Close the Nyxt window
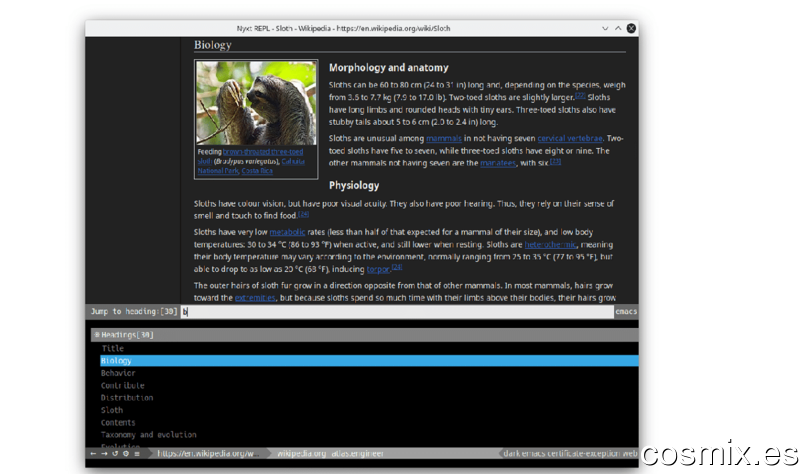 click(x=631, y=29)
